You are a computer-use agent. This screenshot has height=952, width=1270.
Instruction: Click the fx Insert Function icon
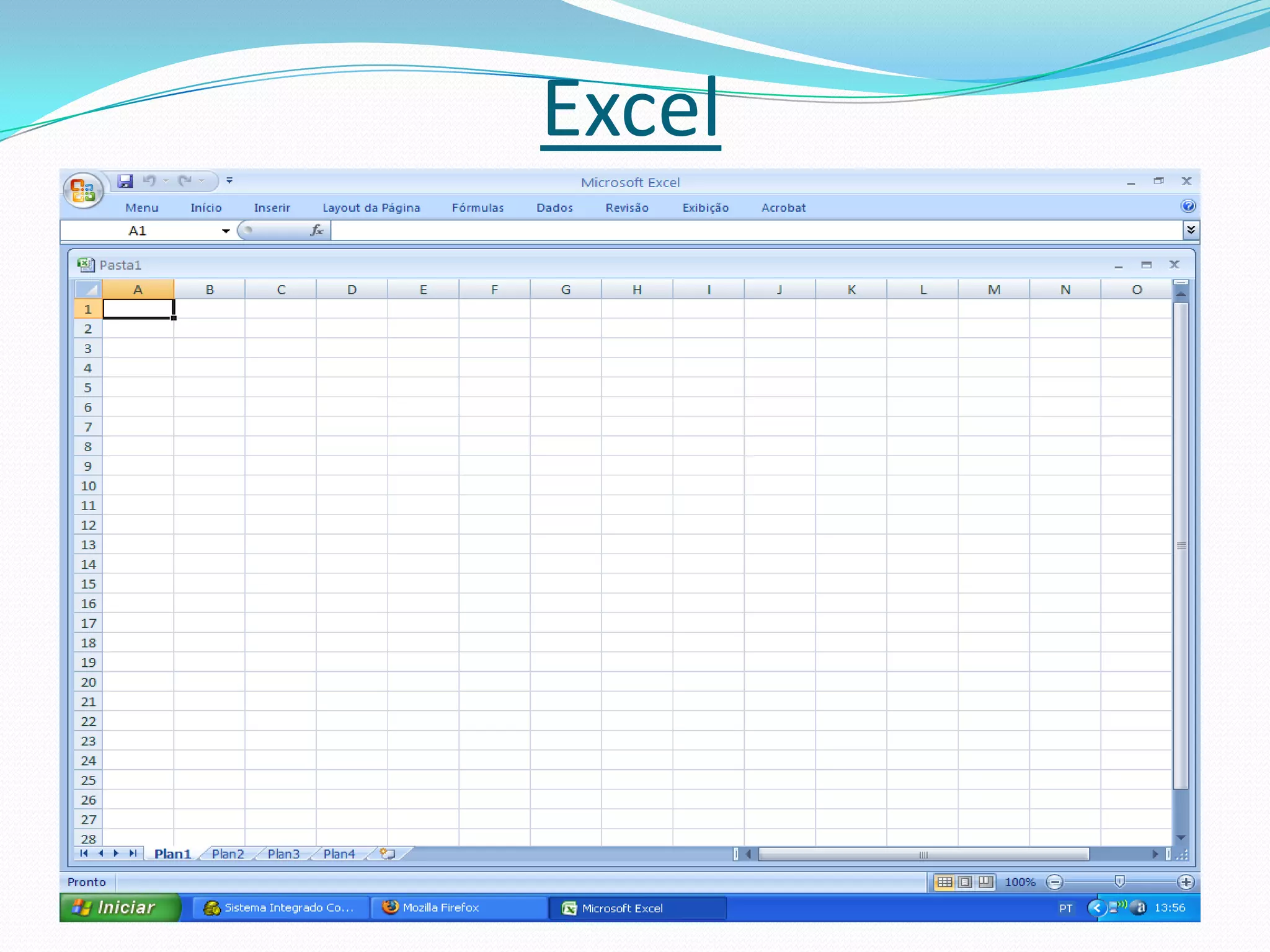coord(317,230)
